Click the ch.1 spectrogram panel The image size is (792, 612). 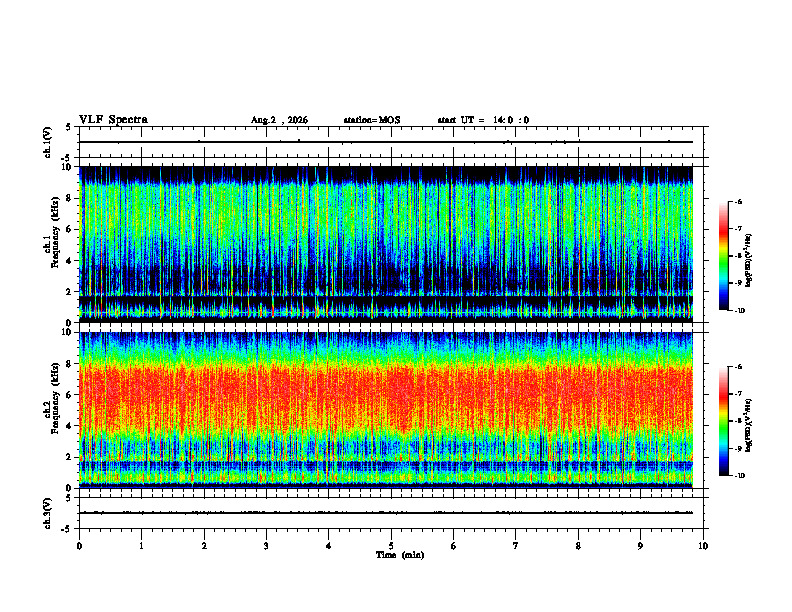[x=386, y=244]
